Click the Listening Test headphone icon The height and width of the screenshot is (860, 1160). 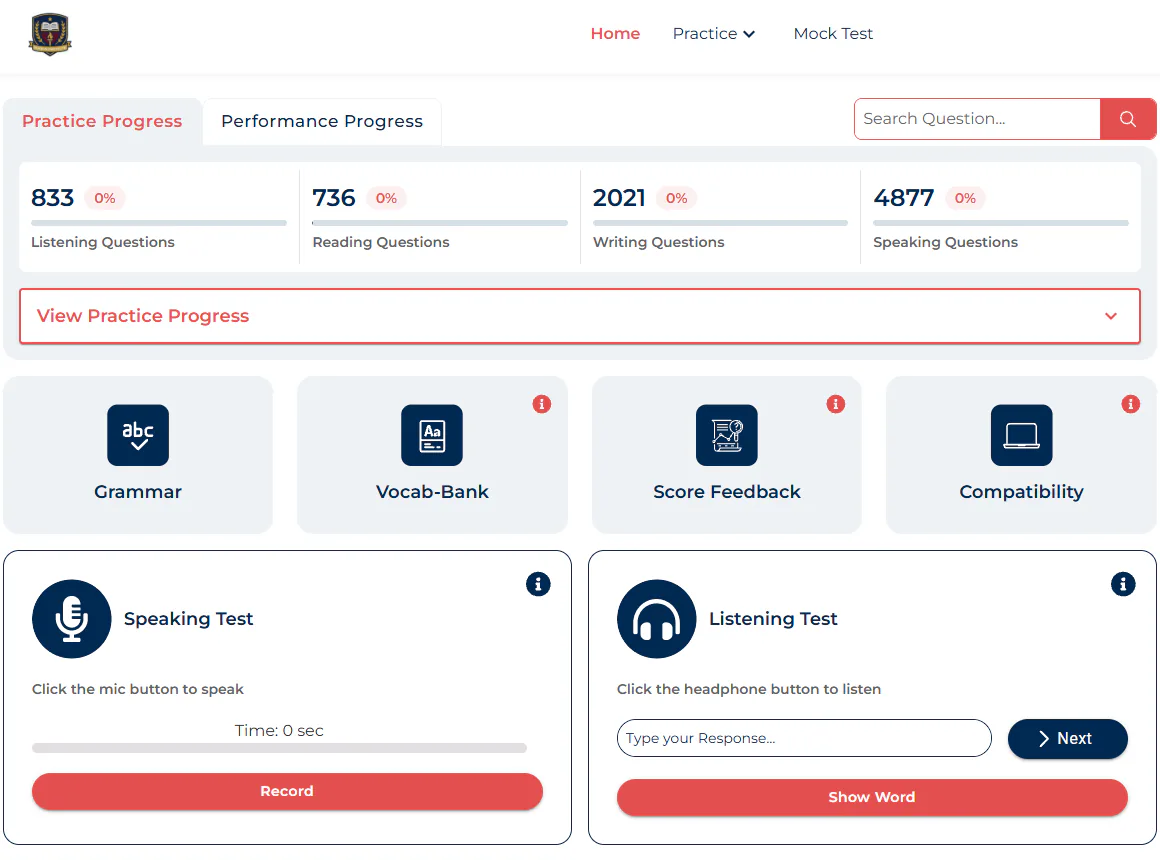tap(657, 619)
